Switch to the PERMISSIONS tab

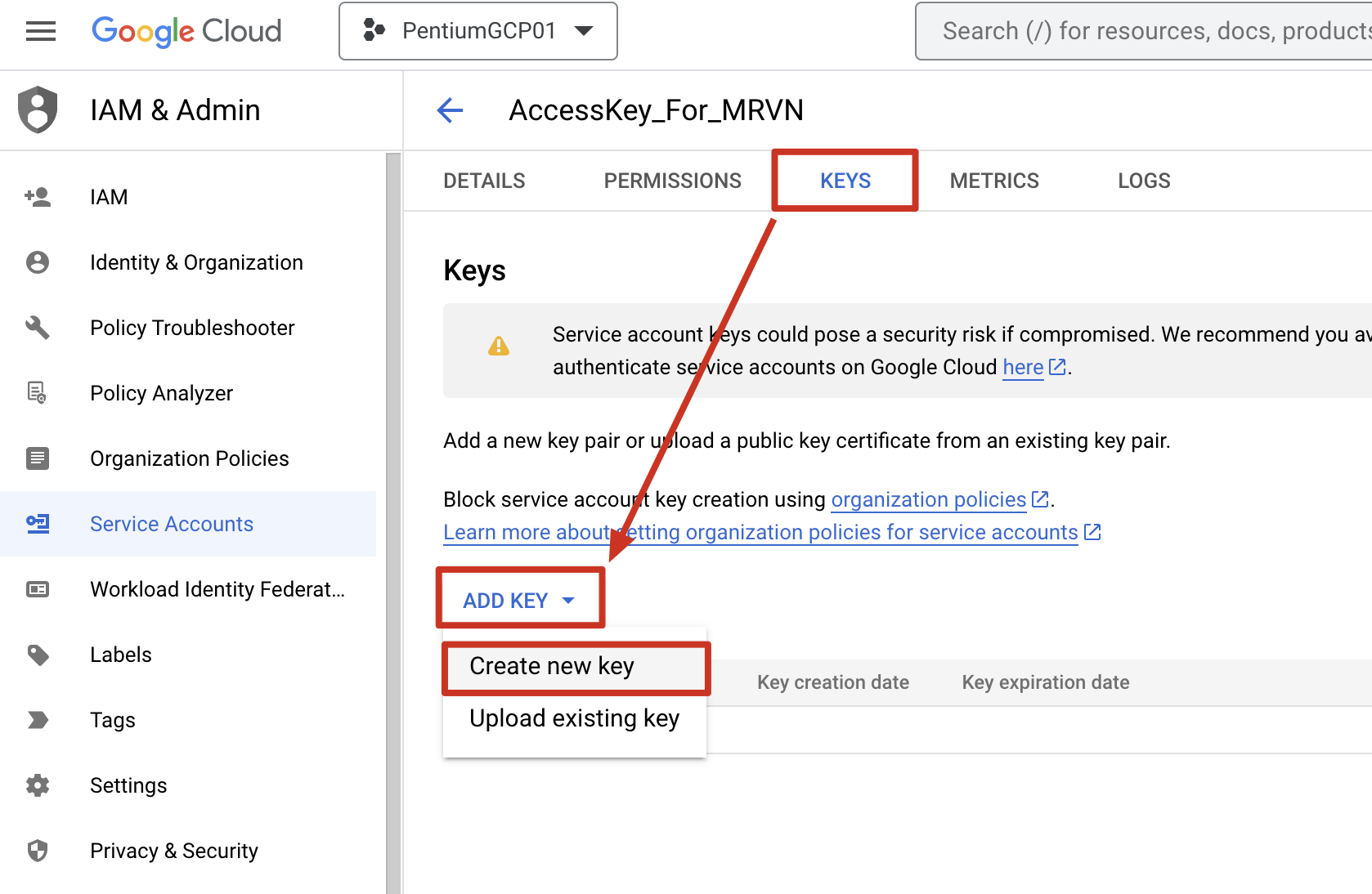673,181
